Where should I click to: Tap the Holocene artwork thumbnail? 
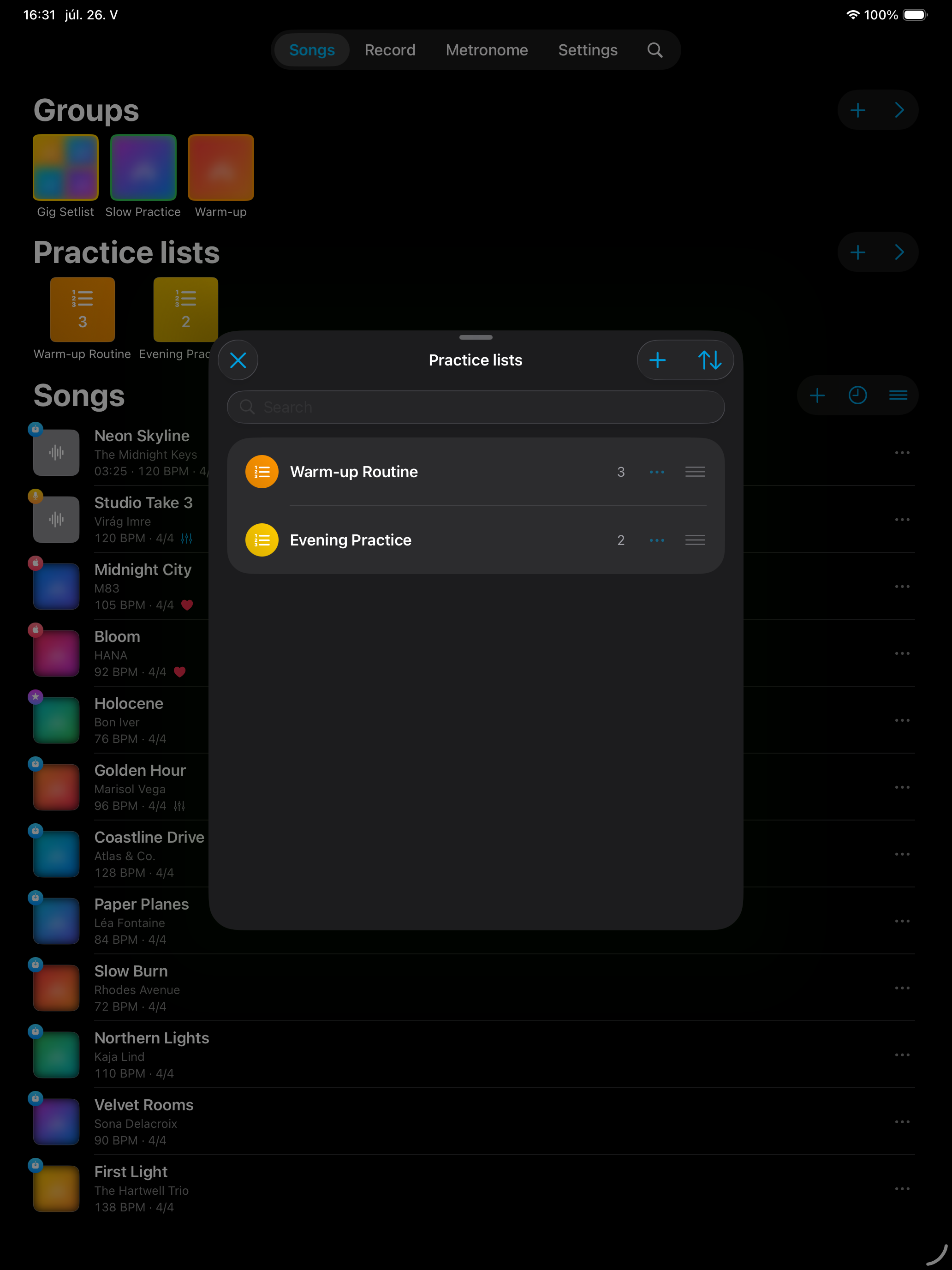pyautogui.click(x=56, y=720)
